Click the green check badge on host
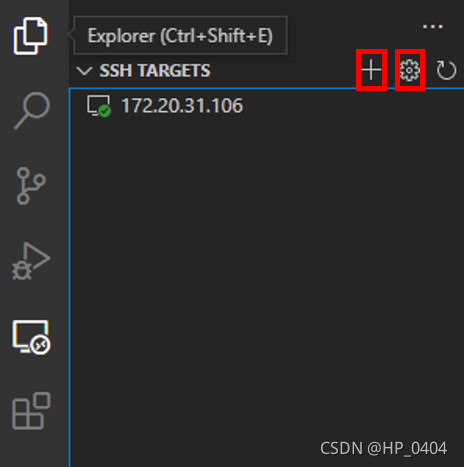Image resolution: width=464 pixels, height=467 pixels. click(105, 111)
